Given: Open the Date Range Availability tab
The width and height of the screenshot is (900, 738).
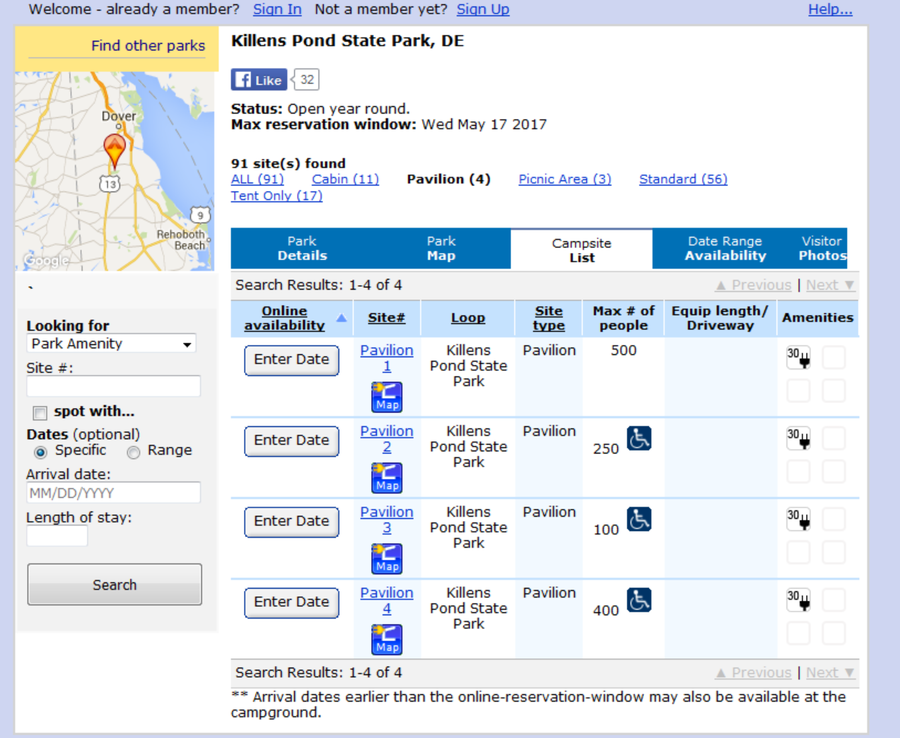Looking at the screenshot, I should [x=724, y=248].
